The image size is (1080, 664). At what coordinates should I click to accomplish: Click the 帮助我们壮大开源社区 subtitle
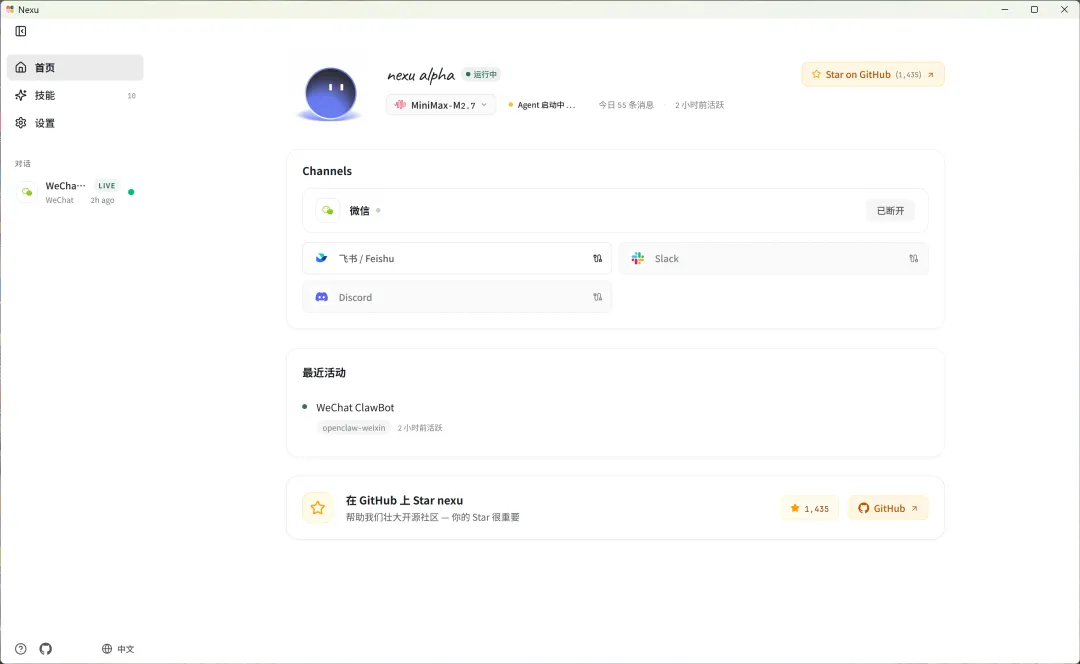tap(433, 517)
